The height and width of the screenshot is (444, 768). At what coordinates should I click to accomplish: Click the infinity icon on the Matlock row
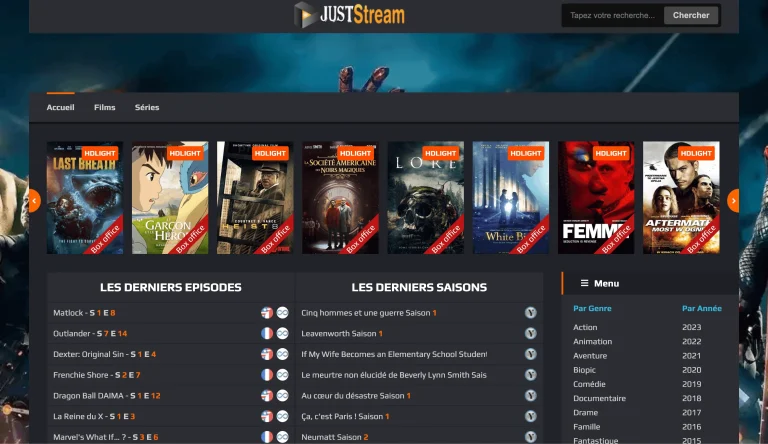282,313
